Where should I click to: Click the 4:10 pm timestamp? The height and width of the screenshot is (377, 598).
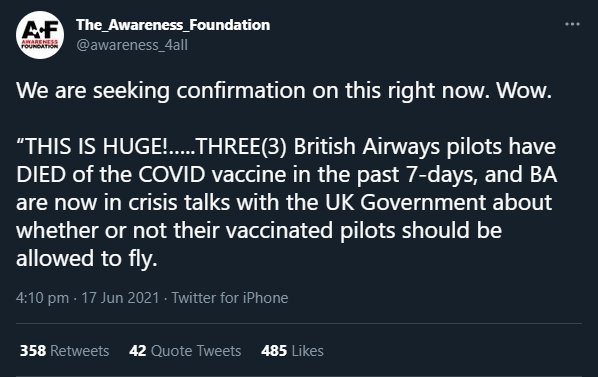[x=42, y=298]
